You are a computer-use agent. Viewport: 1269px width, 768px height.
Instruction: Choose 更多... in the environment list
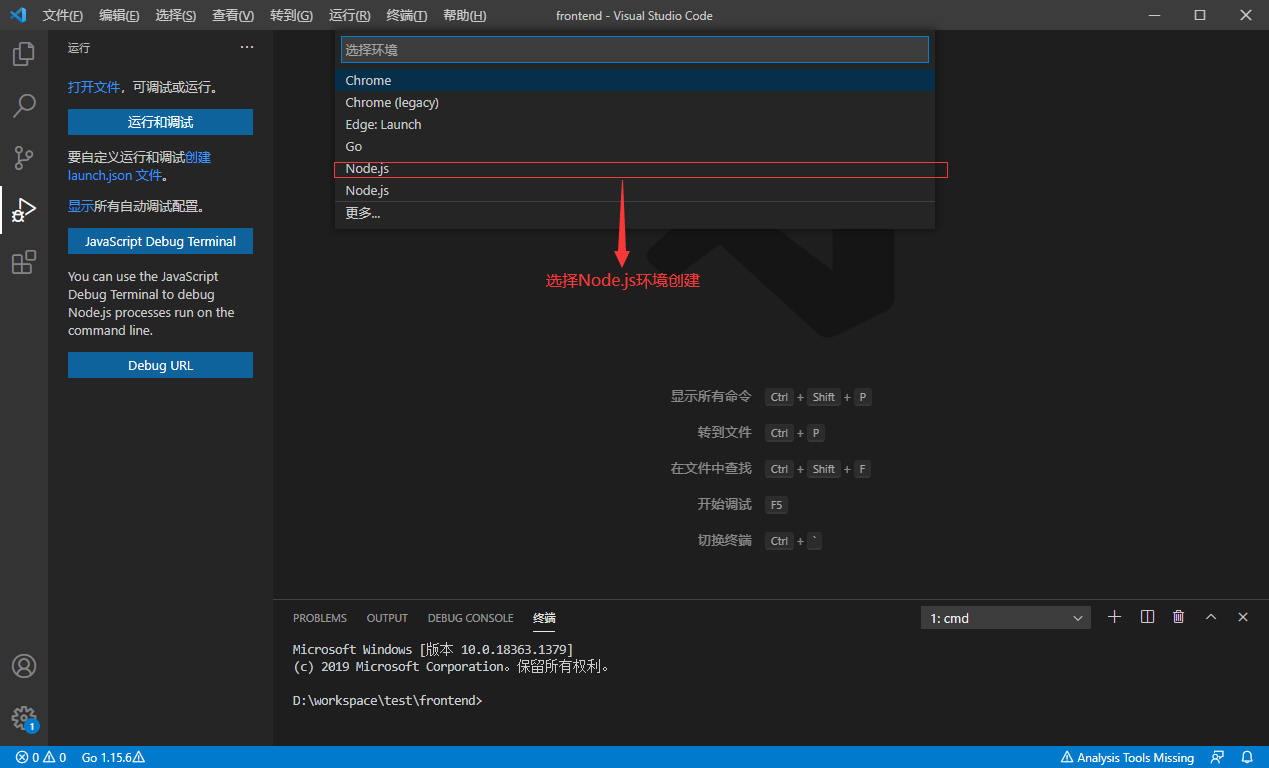635,213
